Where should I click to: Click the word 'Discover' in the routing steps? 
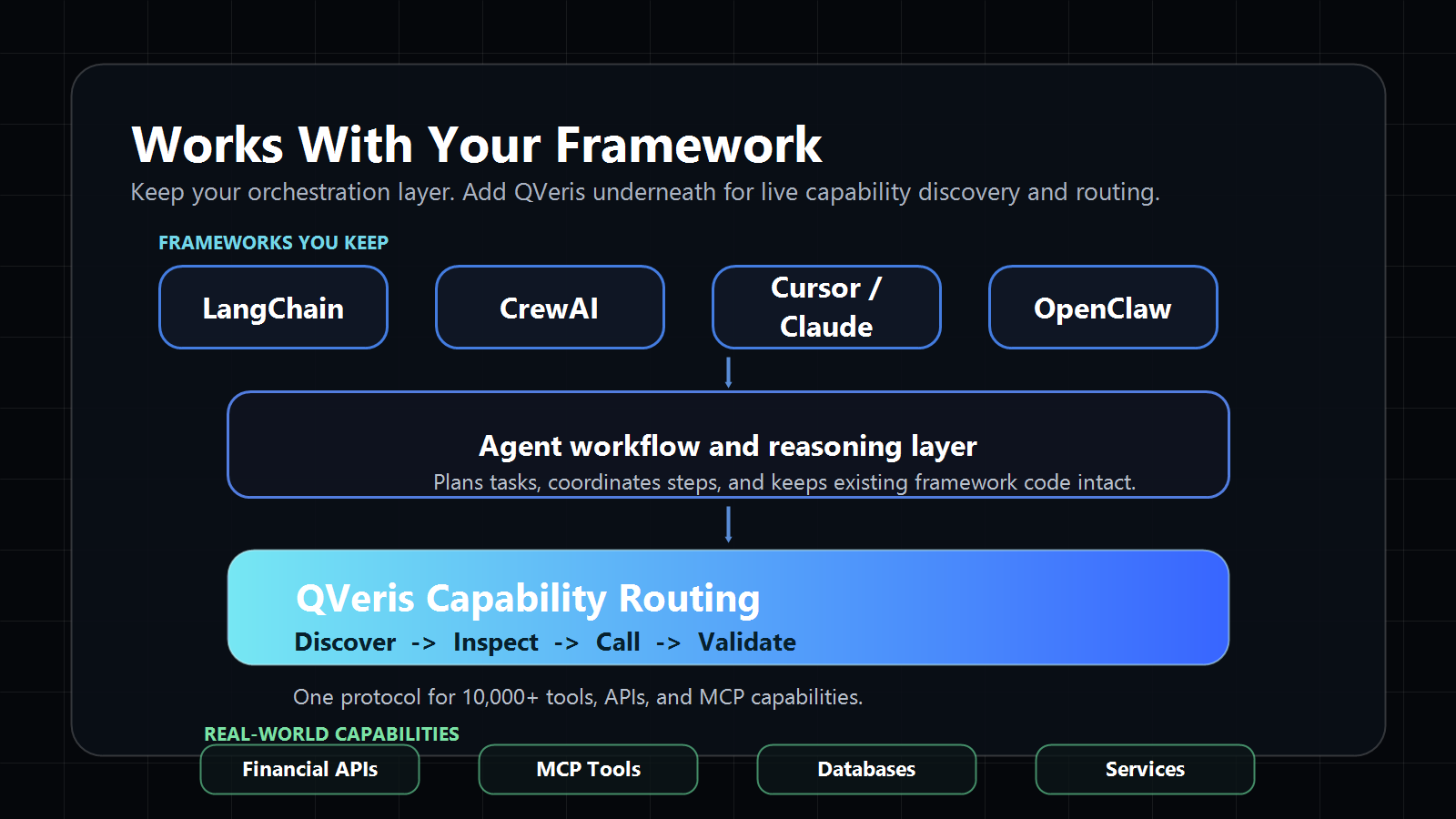coord(345,642)
